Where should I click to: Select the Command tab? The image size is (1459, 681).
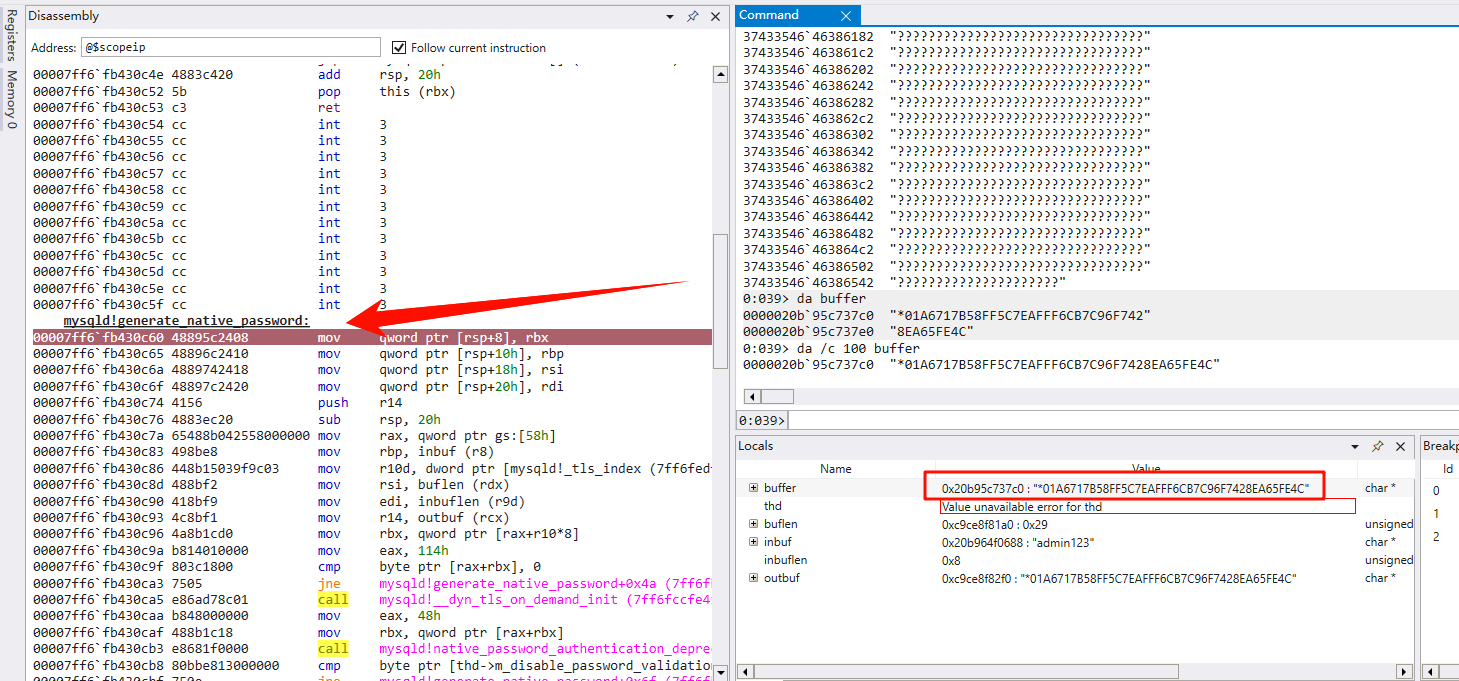(769, 15)
